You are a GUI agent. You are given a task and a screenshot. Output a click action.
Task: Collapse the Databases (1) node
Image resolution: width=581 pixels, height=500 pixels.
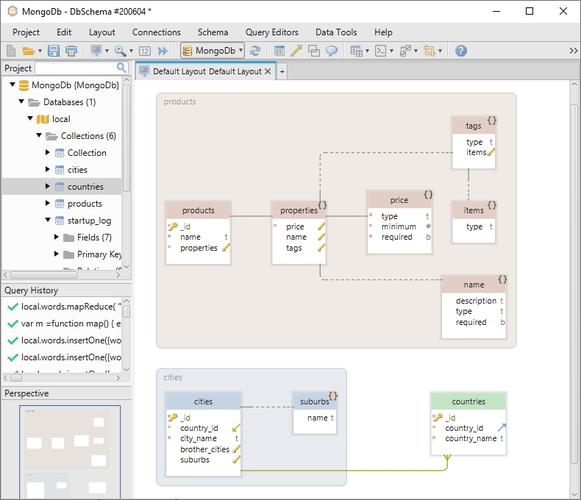point(21,101)
